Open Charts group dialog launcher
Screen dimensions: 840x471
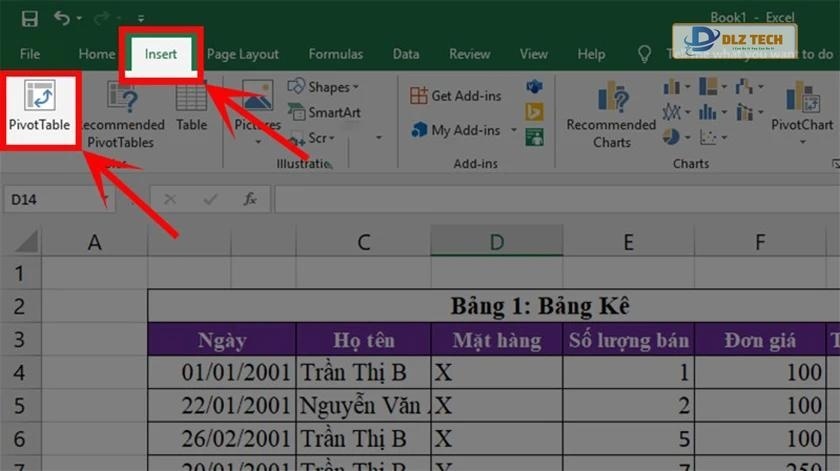835,163
